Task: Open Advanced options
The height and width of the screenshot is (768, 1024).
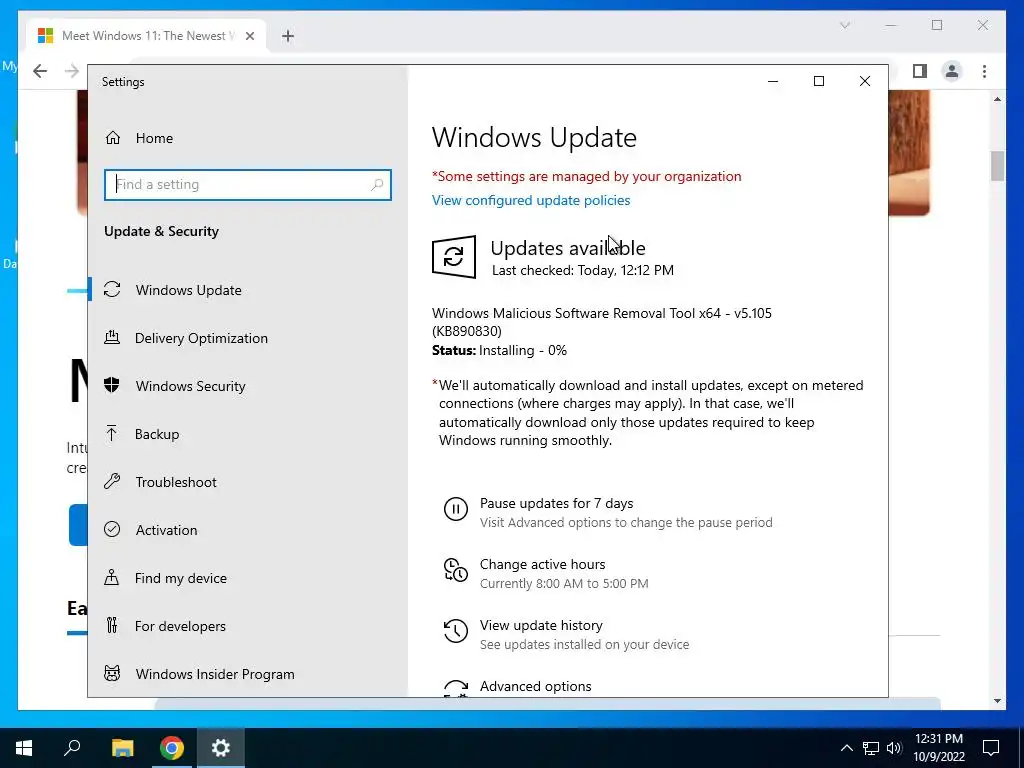Action: (x=536, y=686)
